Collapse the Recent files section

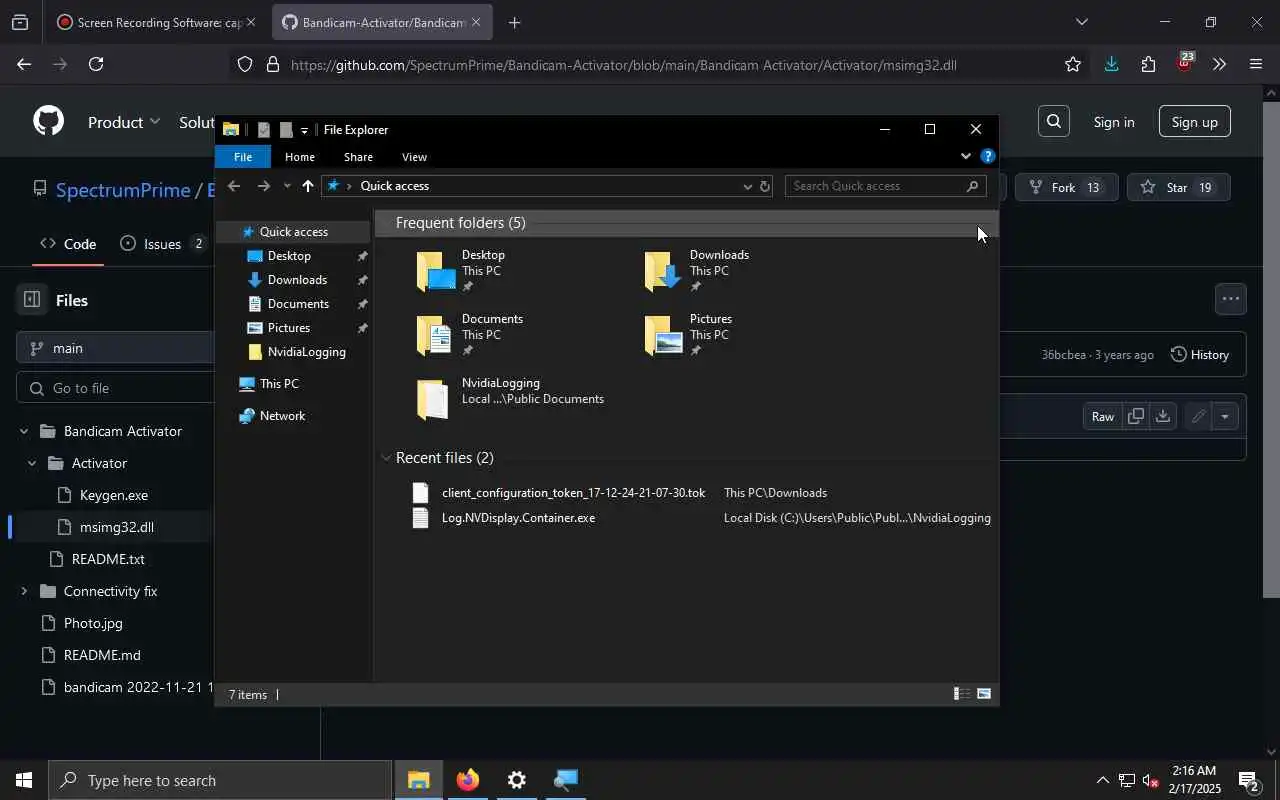point(386,458)
